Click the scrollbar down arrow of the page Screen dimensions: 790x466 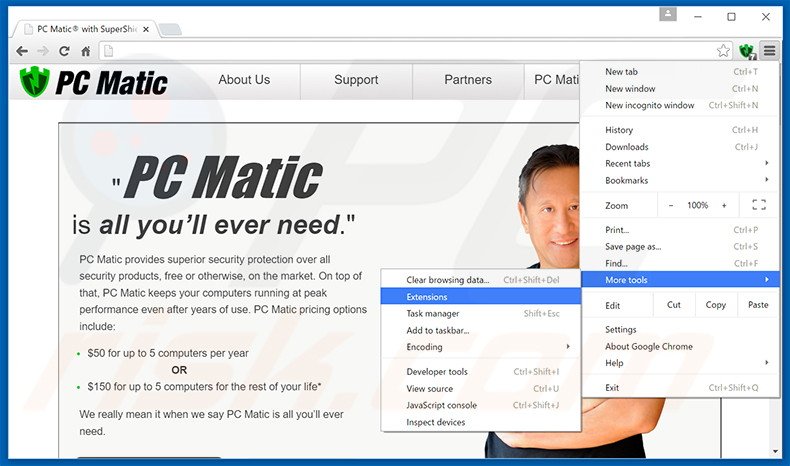point(775,451)
